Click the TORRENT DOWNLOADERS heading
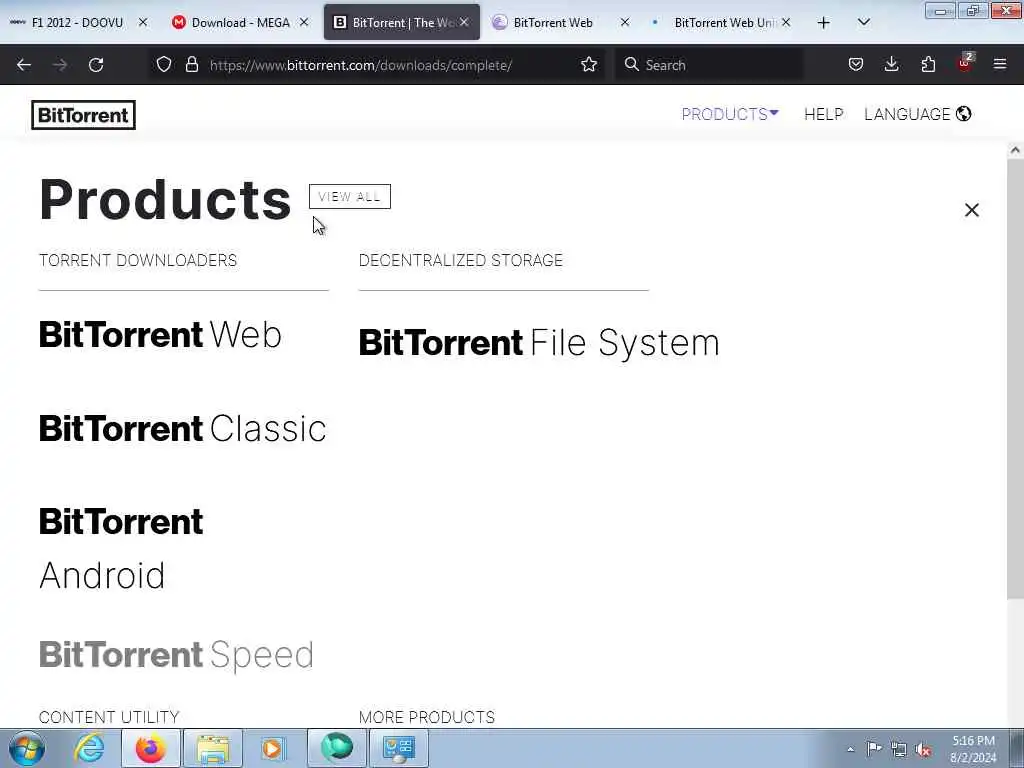Screen dimensions: 1024x768 pyautogui.click(x=138, y=261)
